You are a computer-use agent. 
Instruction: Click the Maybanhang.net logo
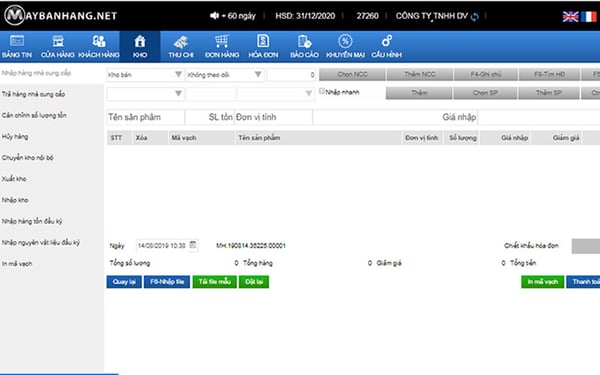pyautogui.click(x=60, y=15)
